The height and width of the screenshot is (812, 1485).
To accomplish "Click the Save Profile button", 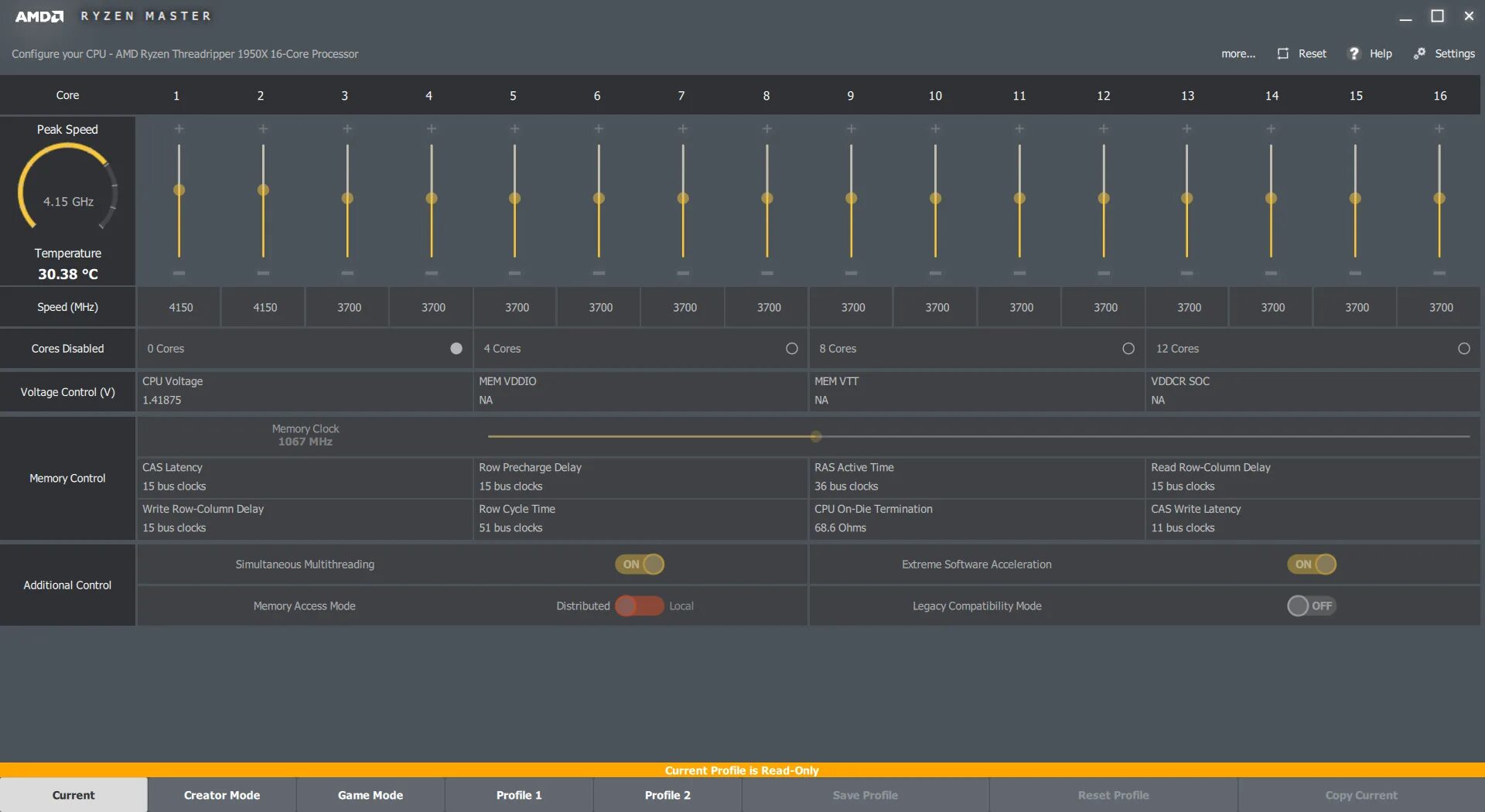I will pos(865,795).
